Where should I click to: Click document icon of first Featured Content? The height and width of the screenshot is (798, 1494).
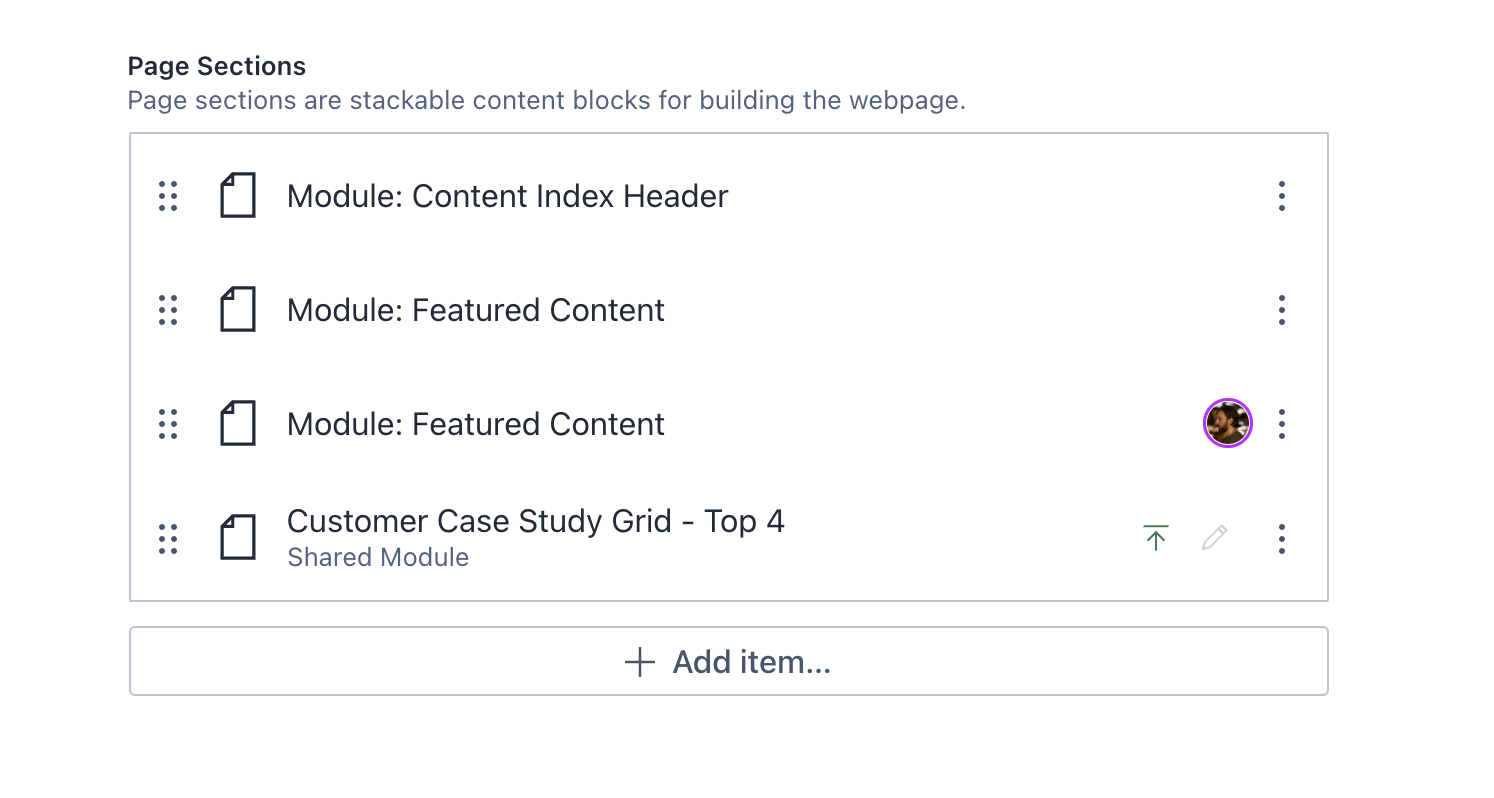coord(238,310)
